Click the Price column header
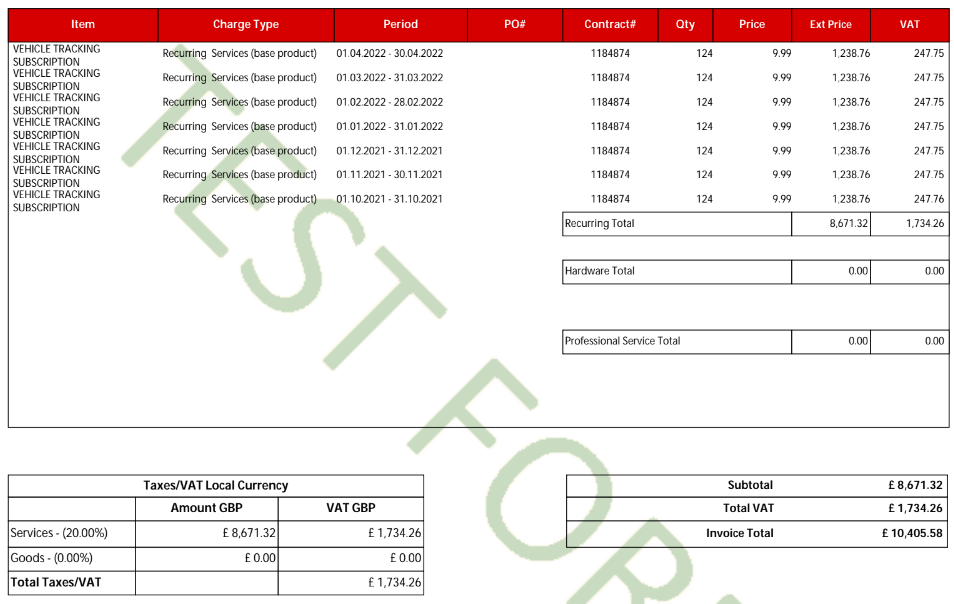The width and height of the screenshot is (954, 604). click(752, 25)
